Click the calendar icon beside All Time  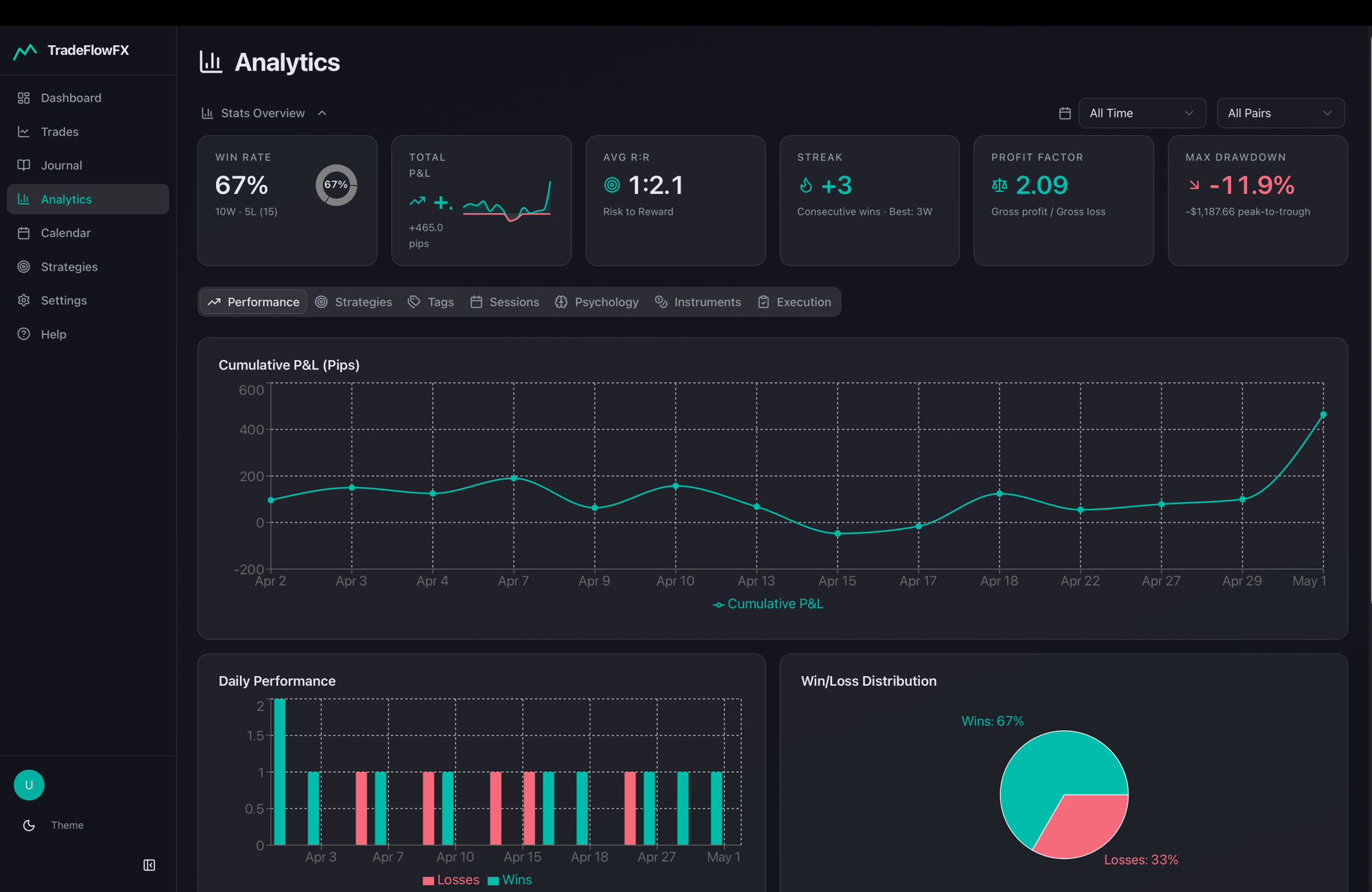click(1065, 113)
